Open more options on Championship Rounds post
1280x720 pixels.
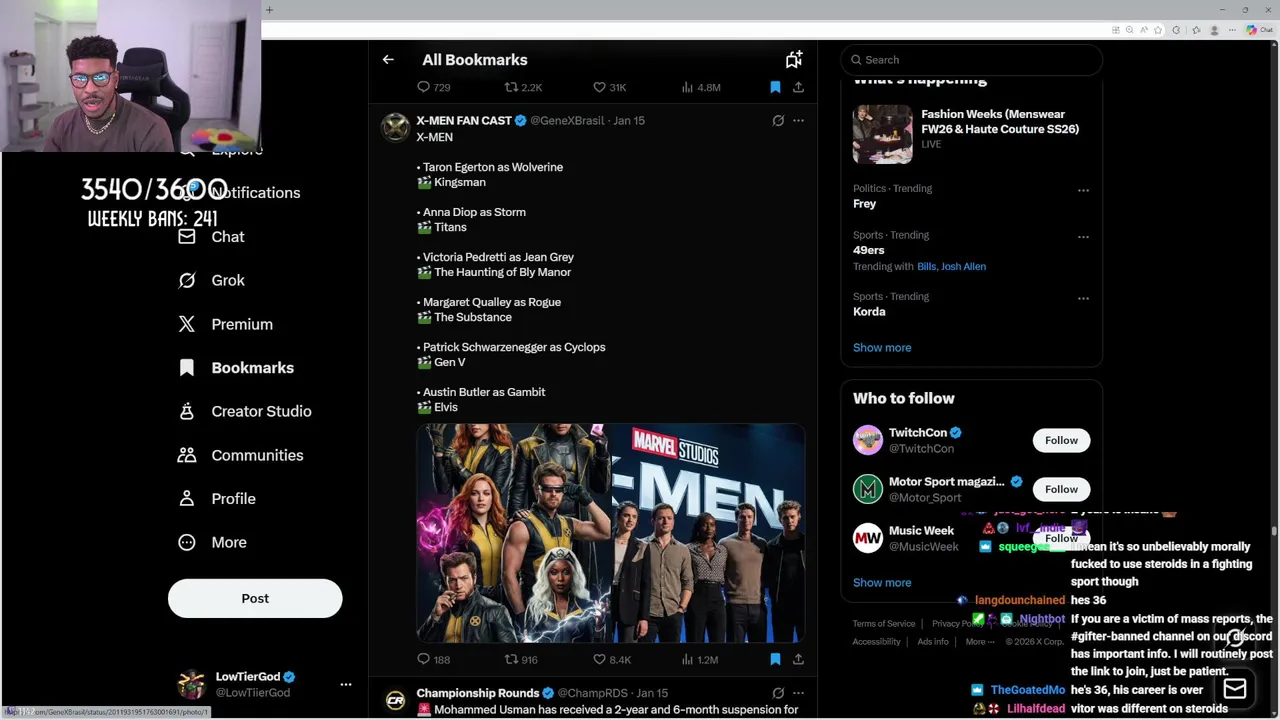coord(798,693)
